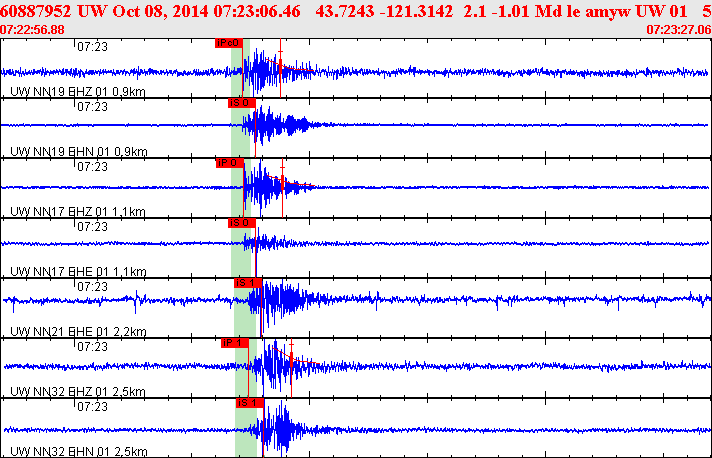The width and height of the screenshot is (712, 458).
Task: Click the start time 07:22:56.88 label
Action: coord(33,30)
